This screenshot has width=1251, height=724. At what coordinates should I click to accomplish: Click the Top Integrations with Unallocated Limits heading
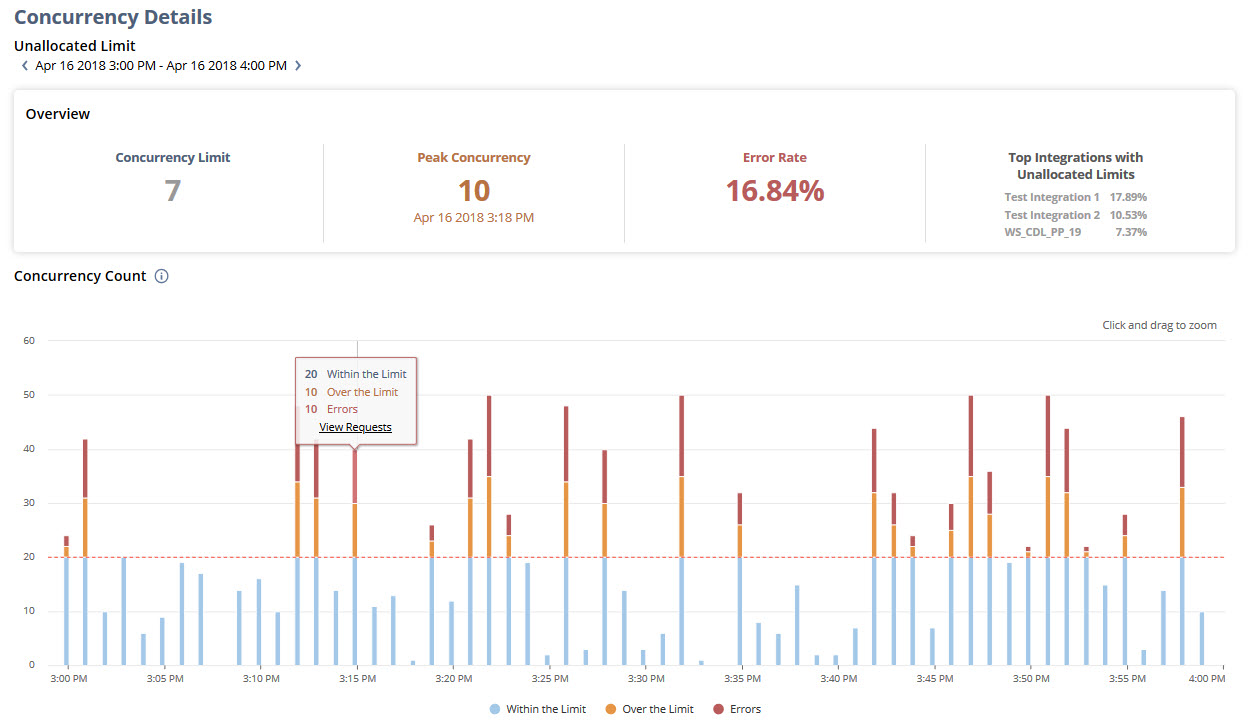point(1076,166)
